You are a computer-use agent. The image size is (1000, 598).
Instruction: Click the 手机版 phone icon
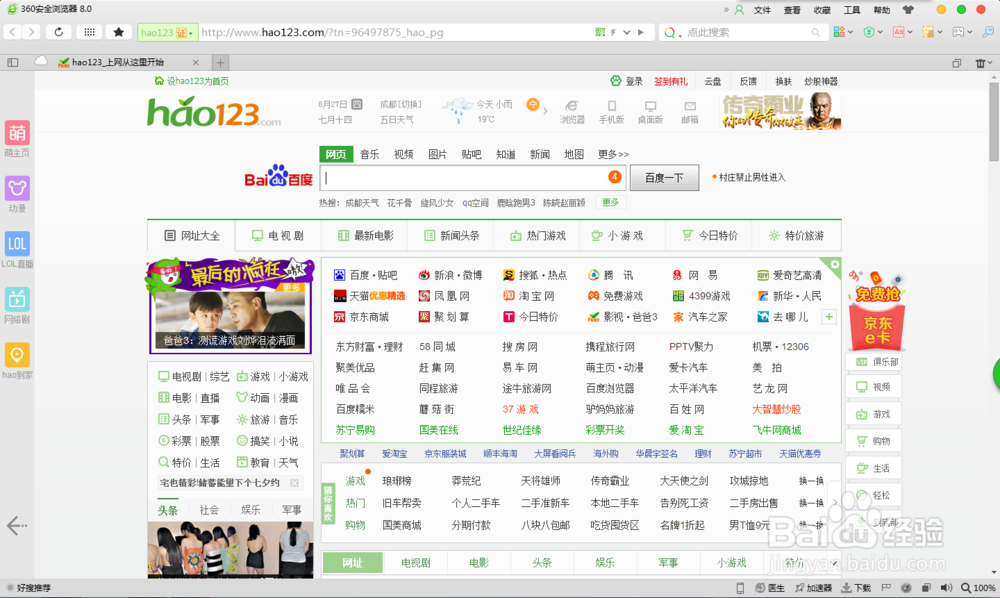click(x=612, y=106)
